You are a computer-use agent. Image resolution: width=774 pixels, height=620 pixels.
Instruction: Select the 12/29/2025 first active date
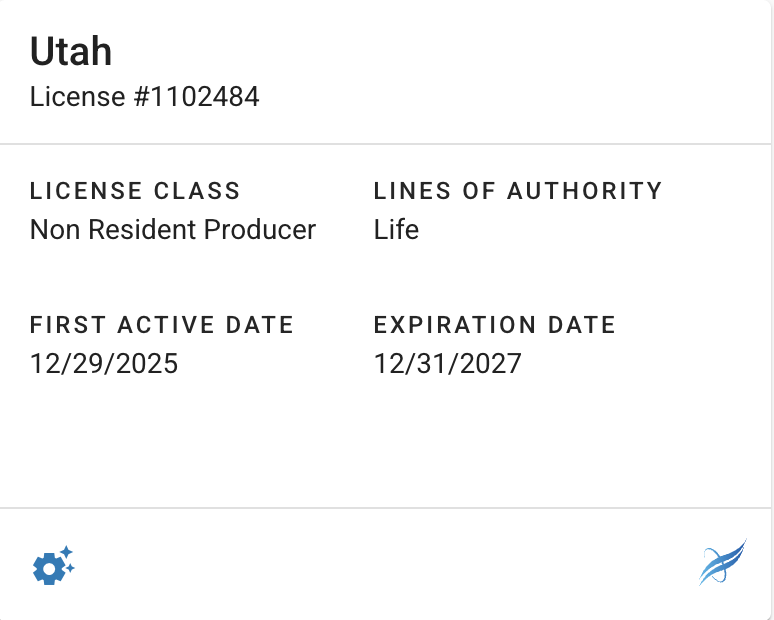pyautogui.click(x=104, y=363)
